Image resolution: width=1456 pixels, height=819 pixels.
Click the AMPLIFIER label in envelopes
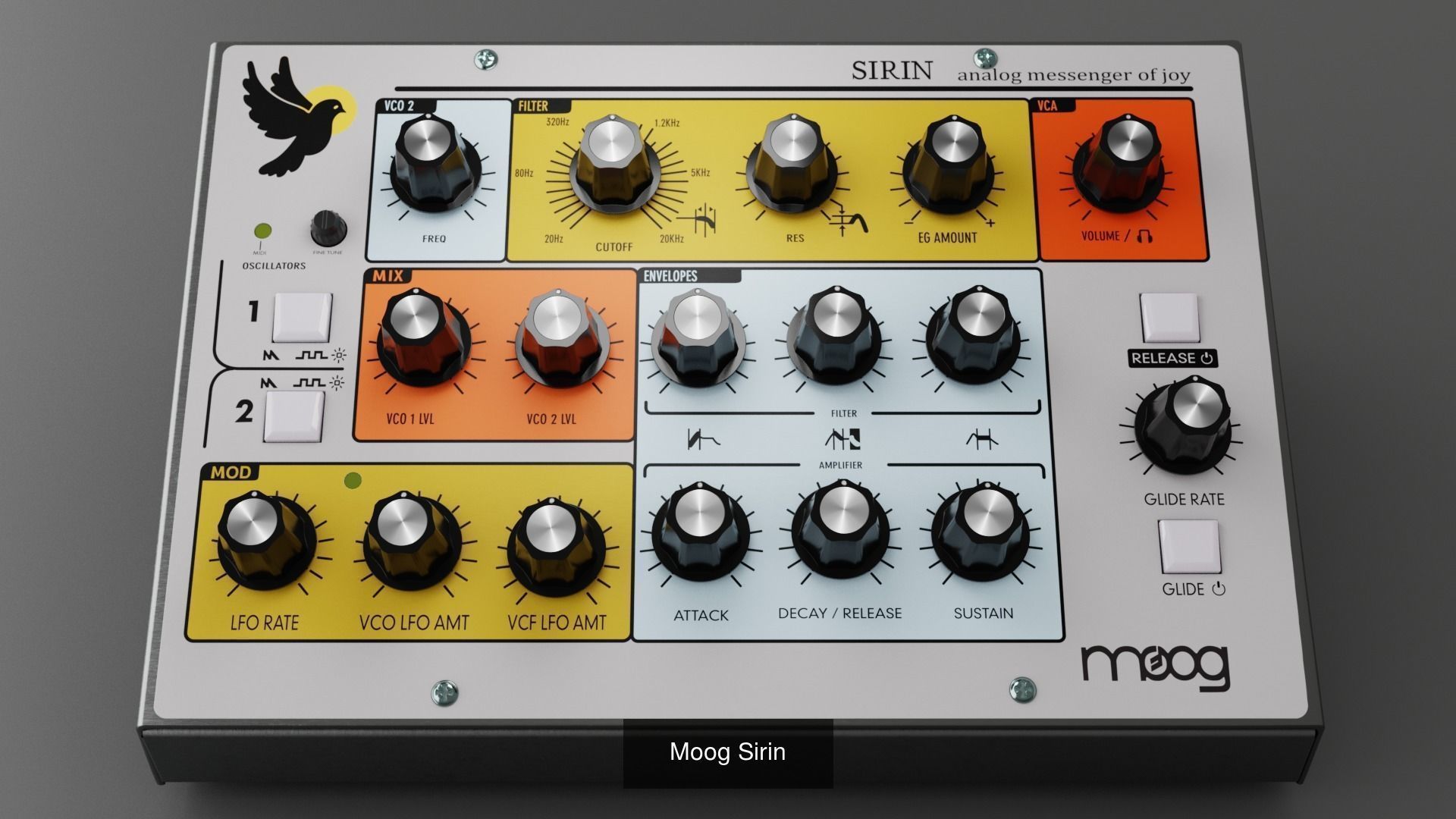[x=840, y=465]
